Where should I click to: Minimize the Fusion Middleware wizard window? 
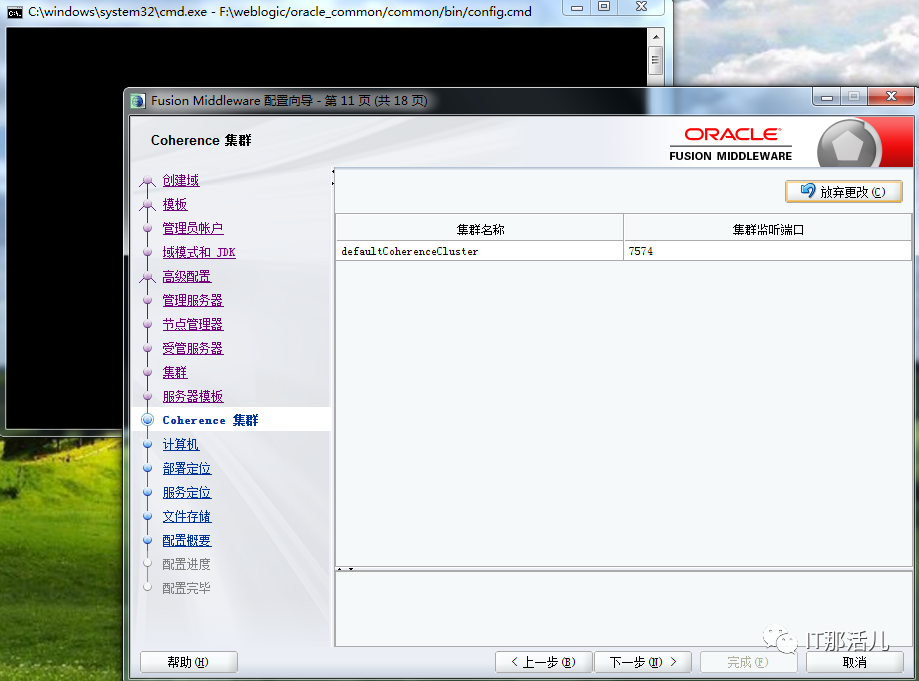827,97
